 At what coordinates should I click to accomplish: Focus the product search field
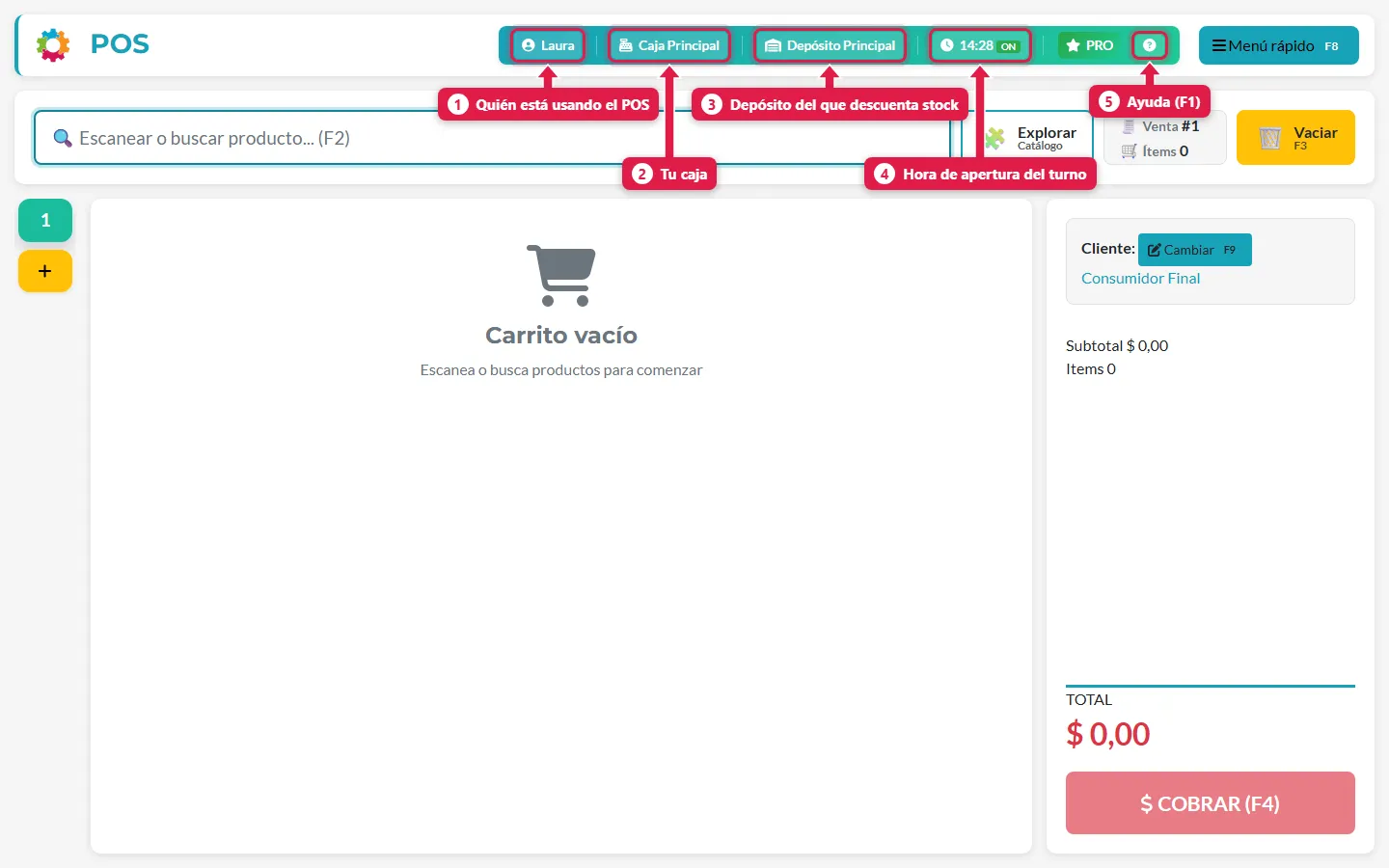click(x=492, y=138)
